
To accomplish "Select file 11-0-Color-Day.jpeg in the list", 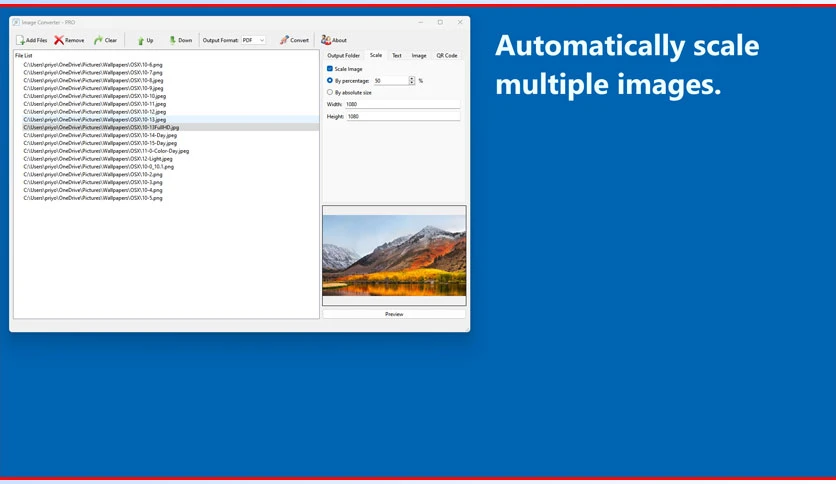I will [x=106, y=151].
